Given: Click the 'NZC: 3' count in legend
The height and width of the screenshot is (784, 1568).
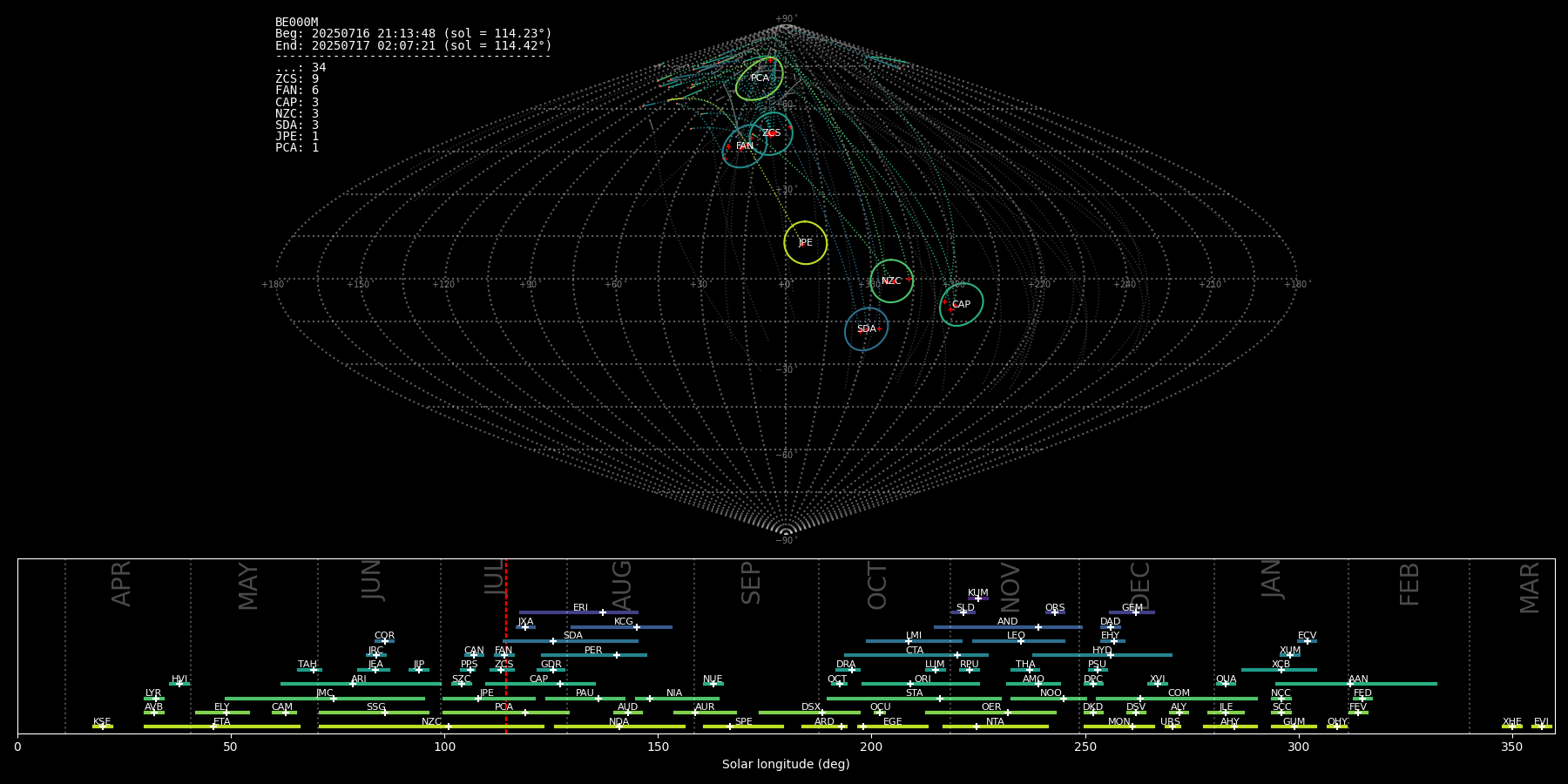Looking at the screenshot, I should tap(297, 114).
